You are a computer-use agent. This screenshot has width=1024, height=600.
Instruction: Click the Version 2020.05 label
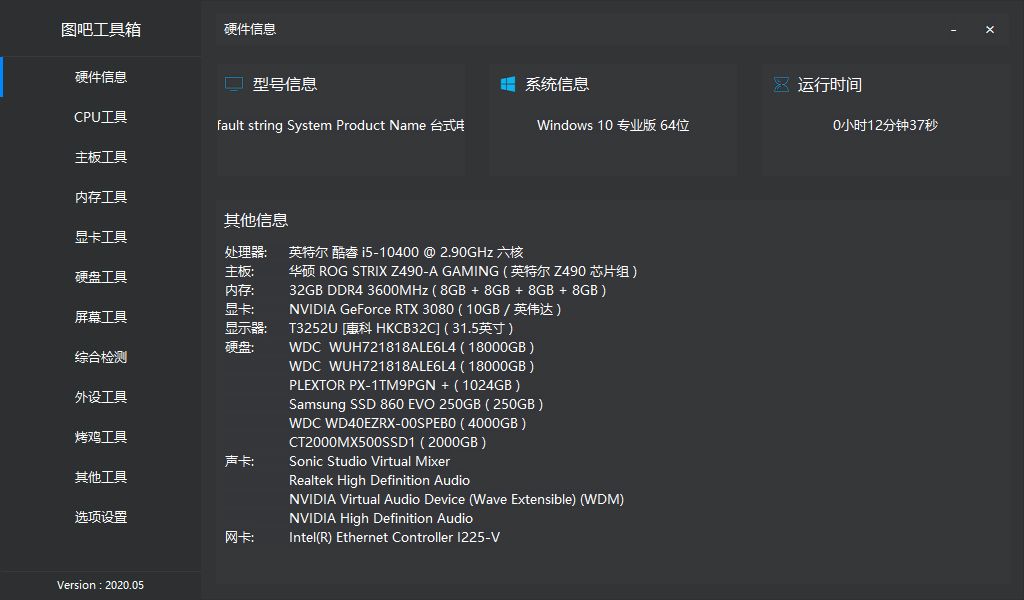101,585
